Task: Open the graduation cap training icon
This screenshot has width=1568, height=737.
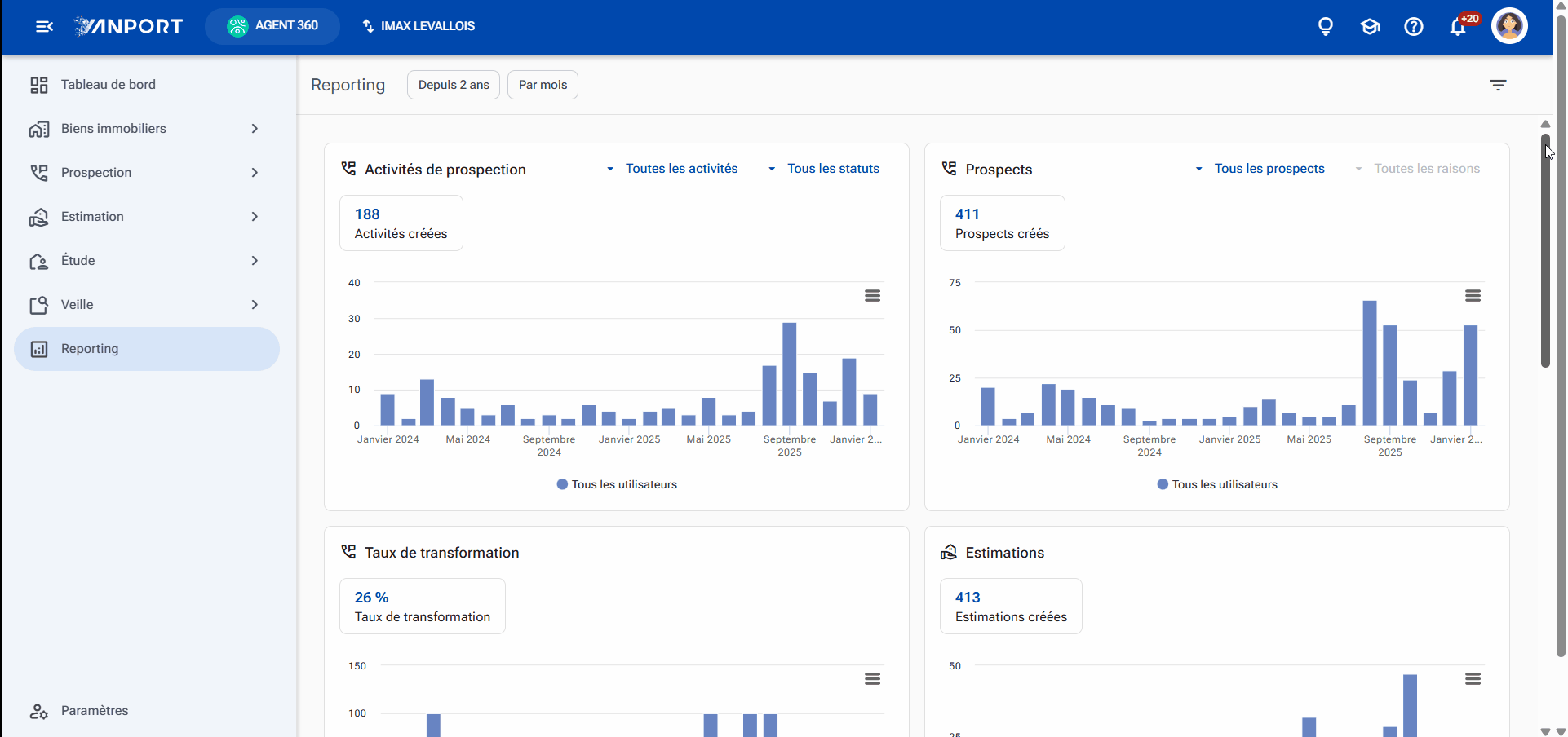Action: tap(1370, 27)
